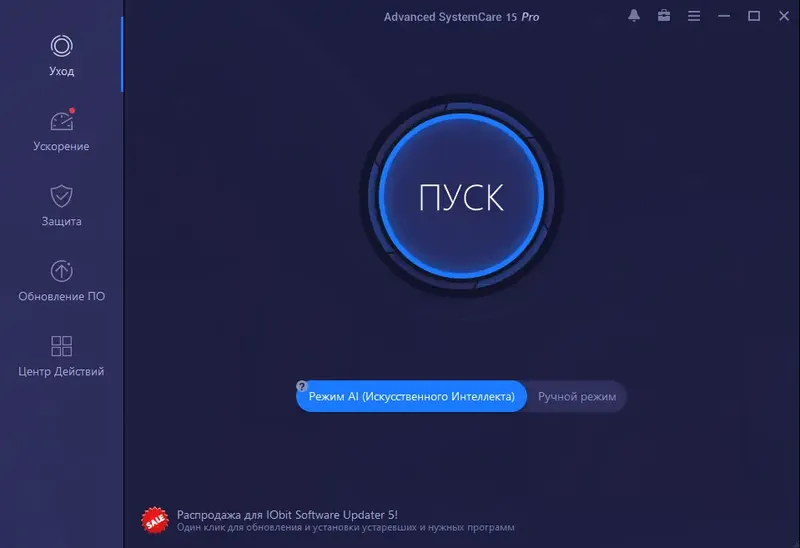
Task: Minimize the Advanced SystemCare window
Action: (723, 16)
